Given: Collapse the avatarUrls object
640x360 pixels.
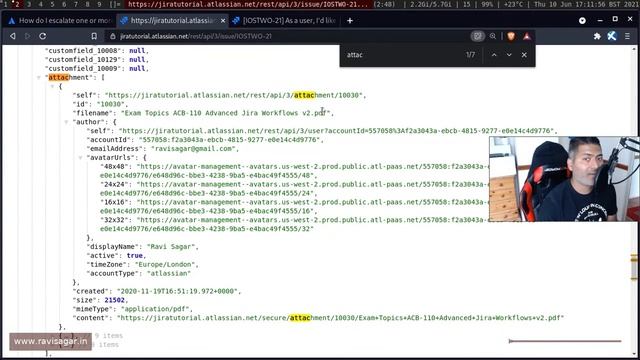Looking at the screenshot, I should pyautogui.click(x=80, y=158).
